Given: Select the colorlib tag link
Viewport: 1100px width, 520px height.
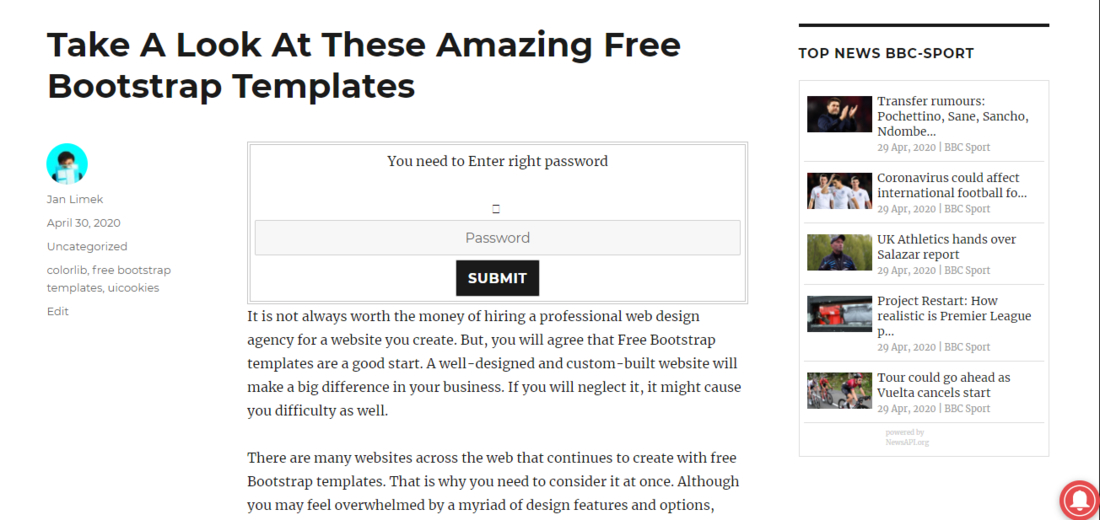Looking at the screenshot, I should pyautogui.click(x=66, y=270).
